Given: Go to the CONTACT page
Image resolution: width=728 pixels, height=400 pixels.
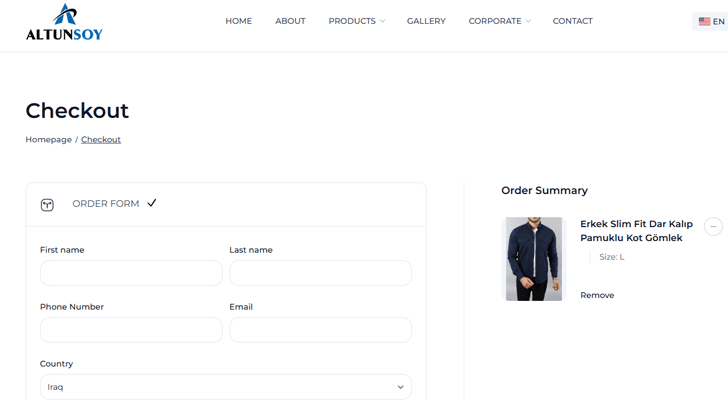Looking at the screenshot, I should point(572,21).
